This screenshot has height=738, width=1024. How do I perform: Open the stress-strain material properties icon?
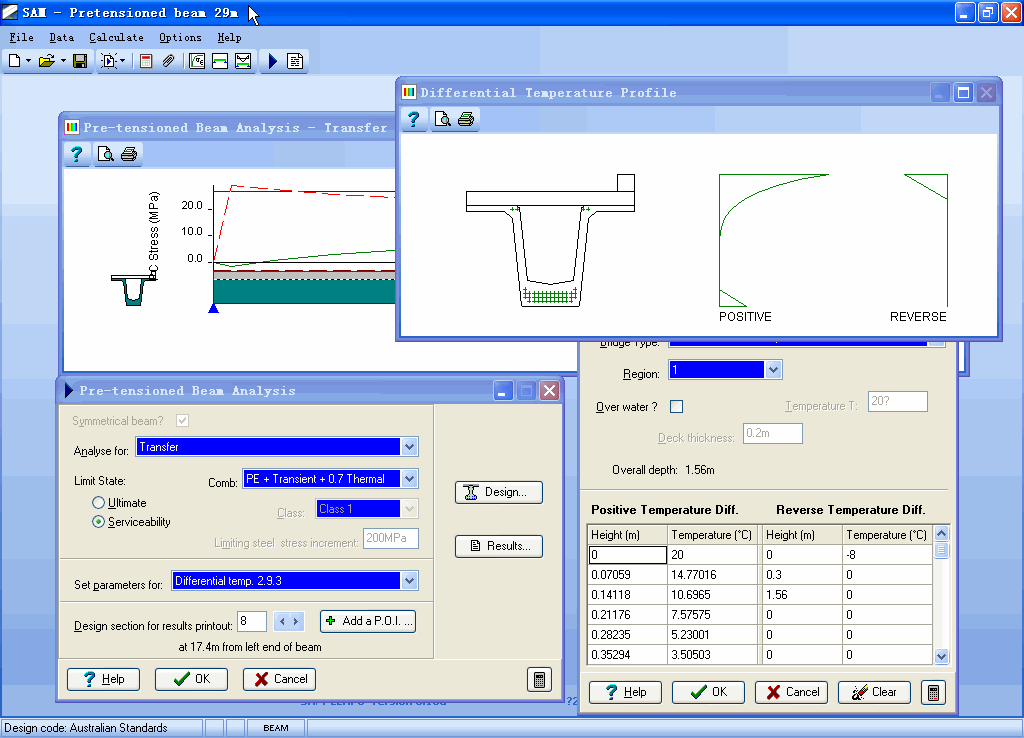197,61
